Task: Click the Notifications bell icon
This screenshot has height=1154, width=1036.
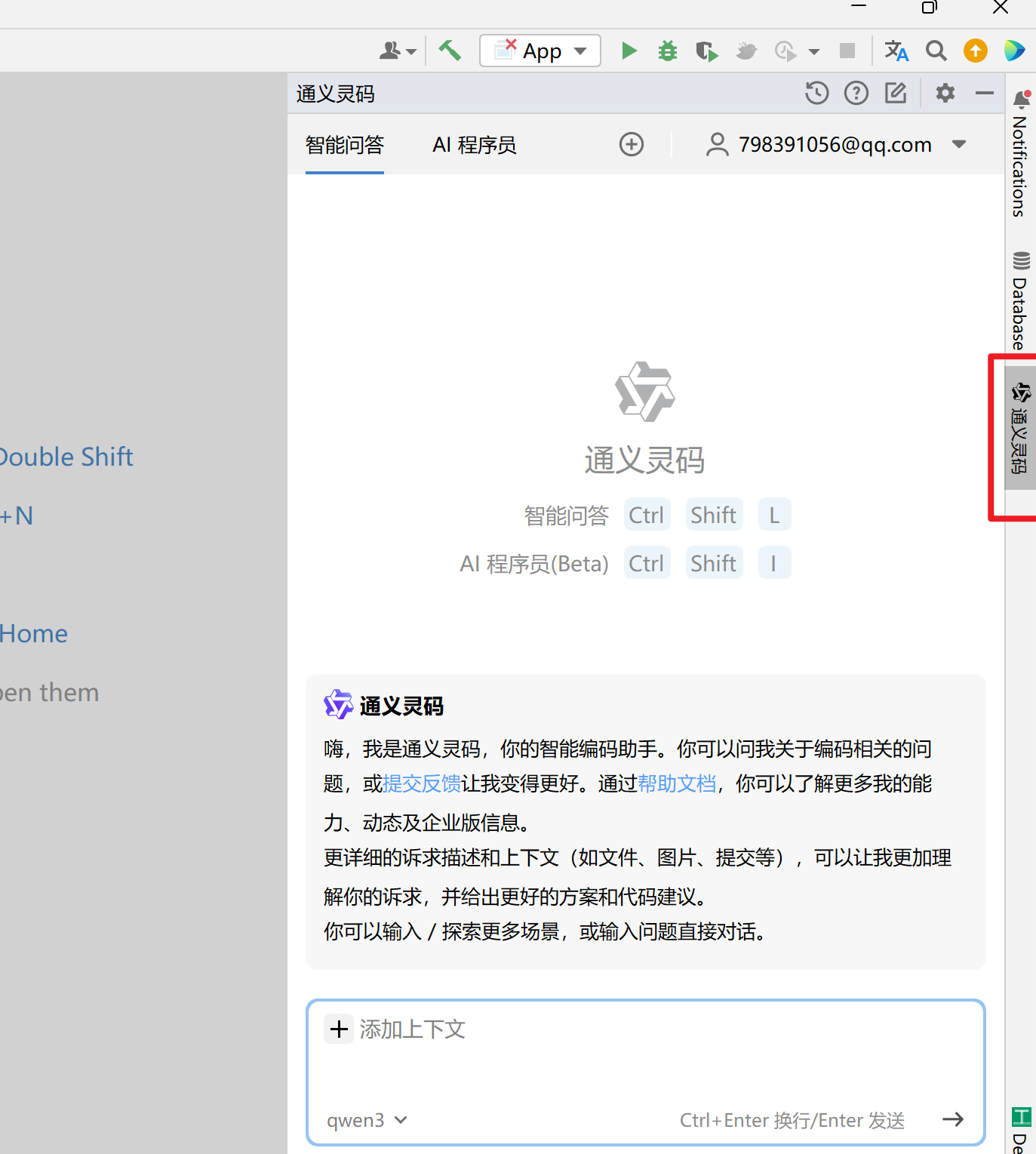Action: 1022,99
